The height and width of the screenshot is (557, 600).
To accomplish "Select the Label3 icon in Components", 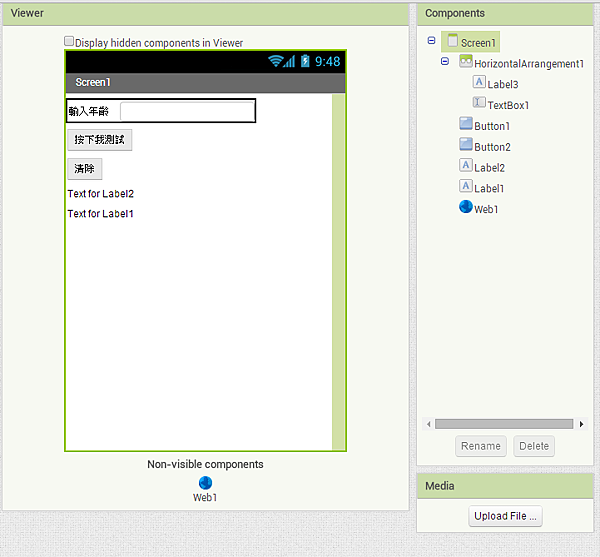I will (479, 82).
